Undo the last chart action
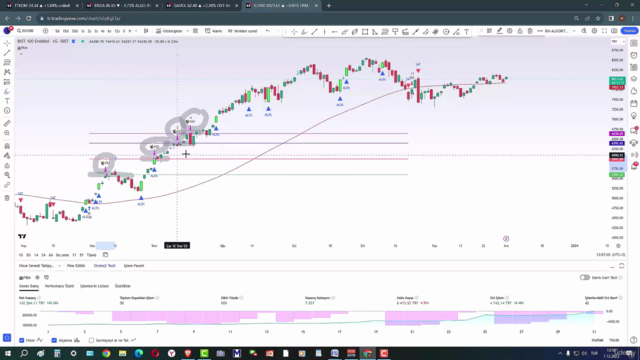 tap(268, 31)
